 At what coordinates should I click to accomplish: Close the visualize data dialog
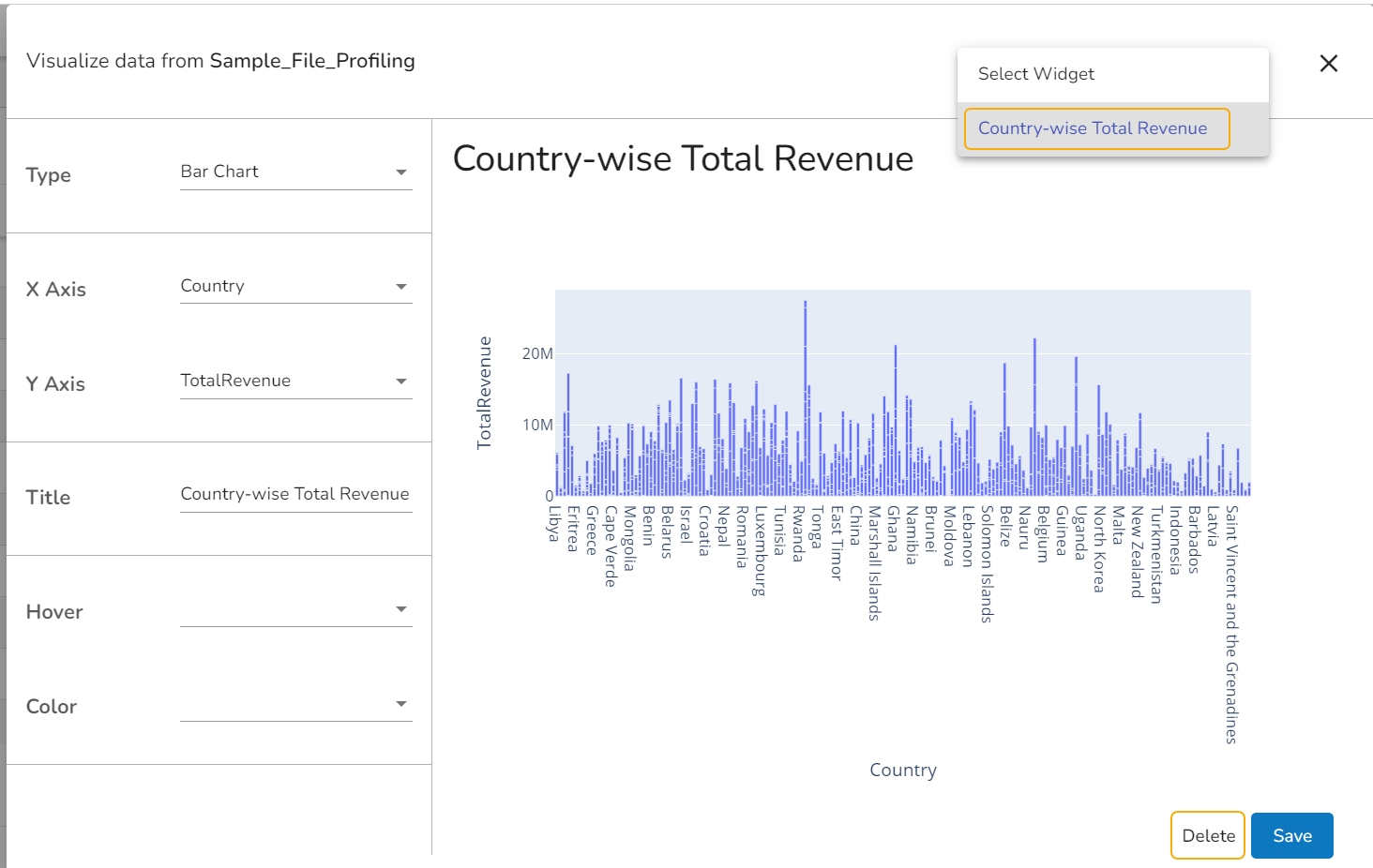click(x=1328, y=64)
